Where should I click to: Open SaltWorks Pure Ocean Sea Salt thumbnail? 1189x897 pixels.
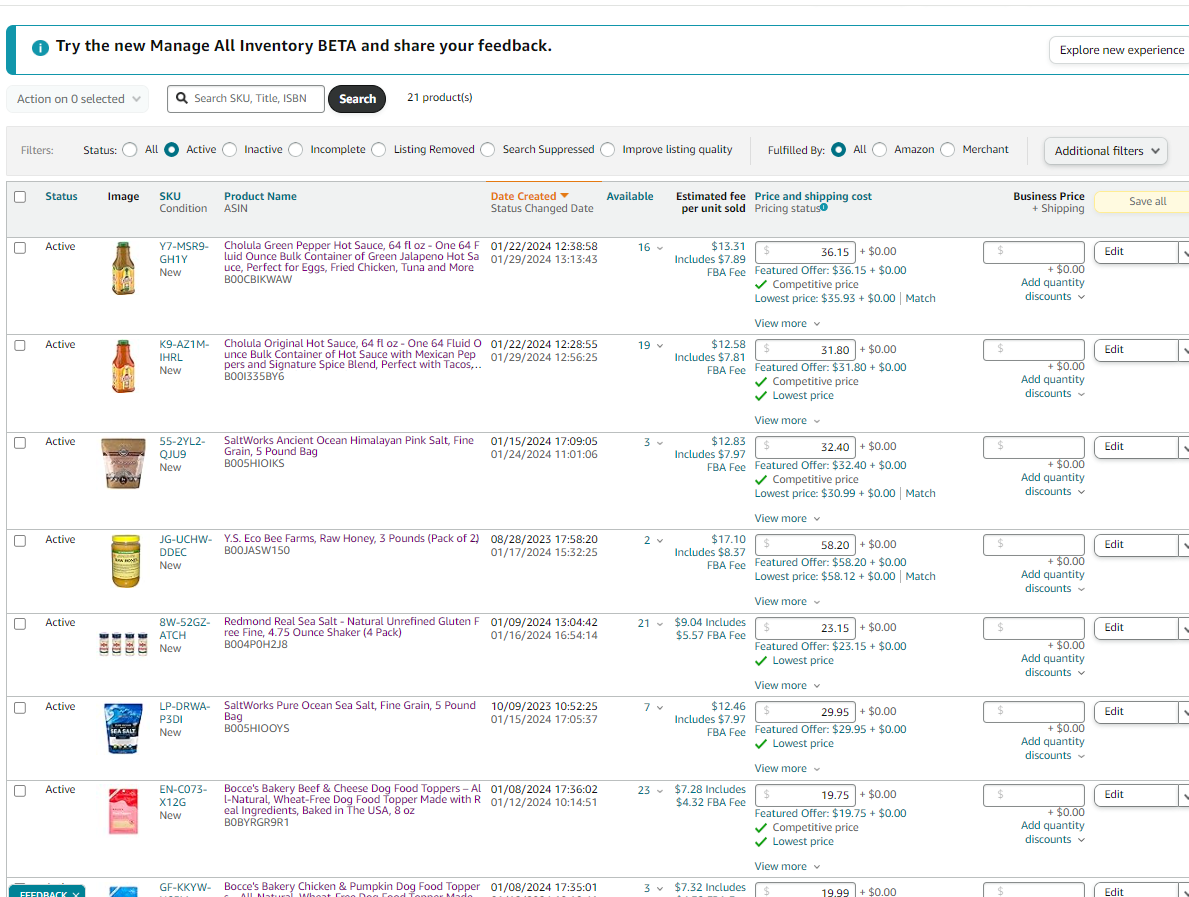pyautogui.click(x=123, y=728)
